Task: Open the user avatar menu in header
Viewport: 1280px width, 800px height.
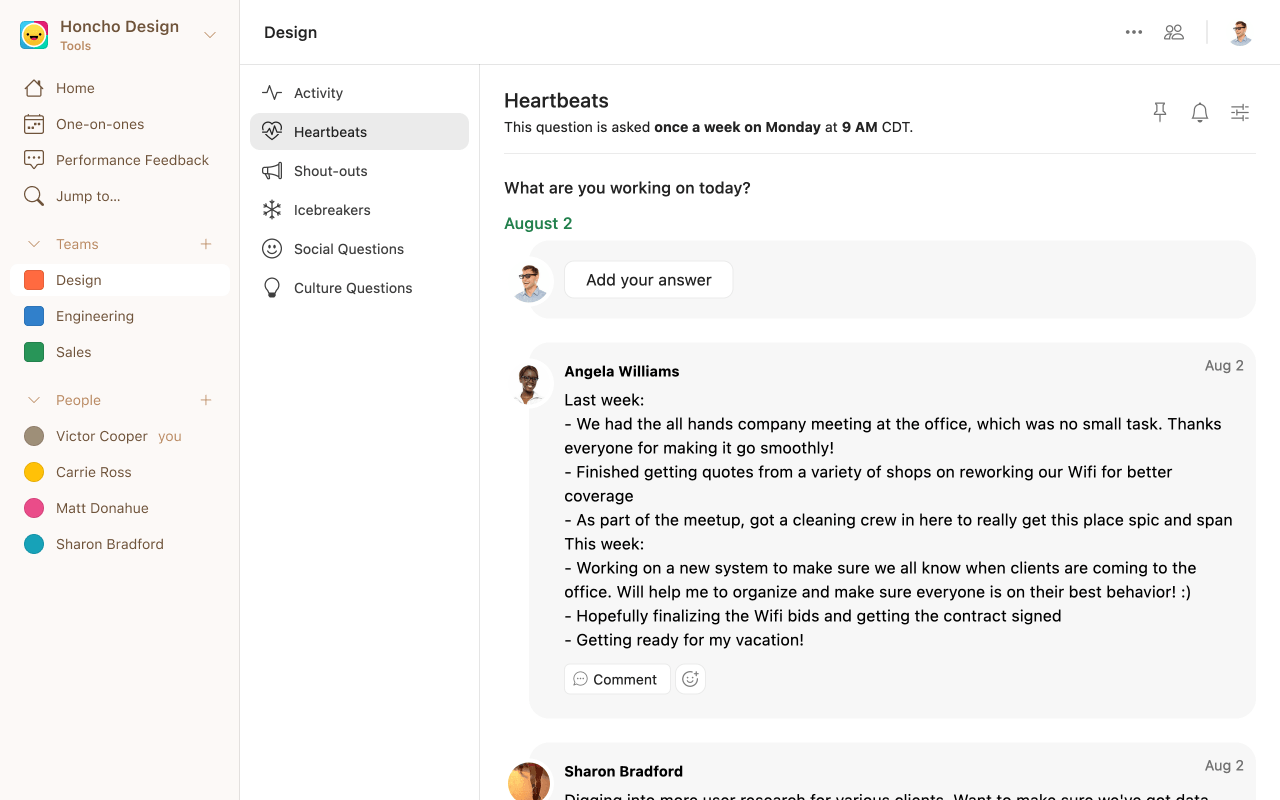Action: (1241, 32)
